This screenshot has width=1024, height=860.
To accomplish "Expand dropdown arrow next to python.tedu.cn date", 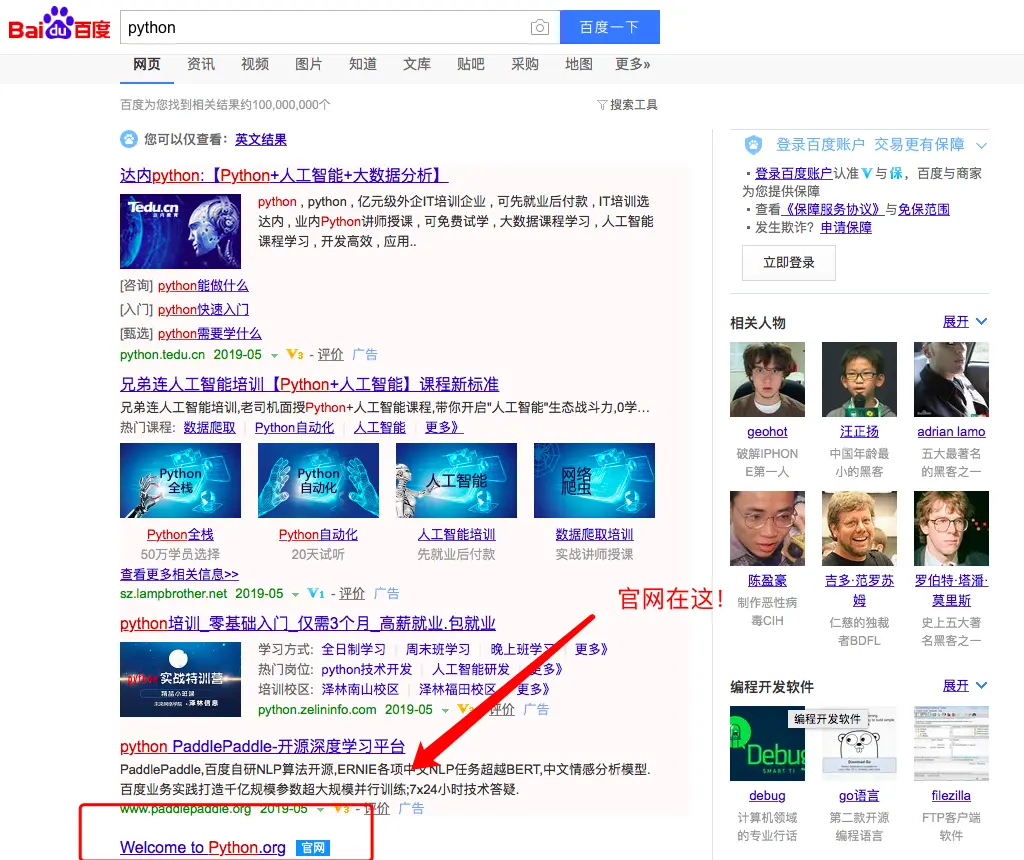I will coord(274,356).
